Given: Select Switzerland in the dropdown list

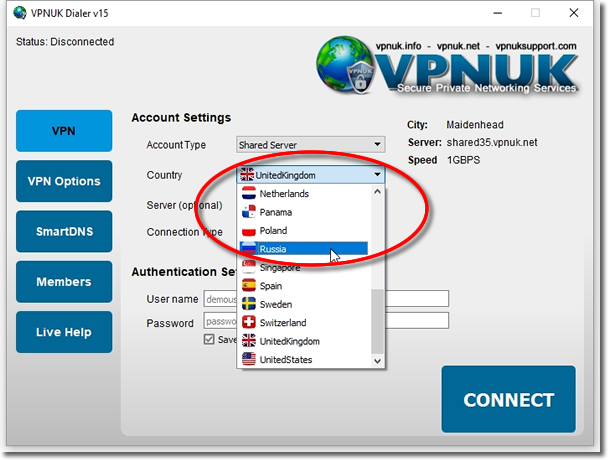Looking at the screenshot, I should pyautogui.click(x=304, y=322).
